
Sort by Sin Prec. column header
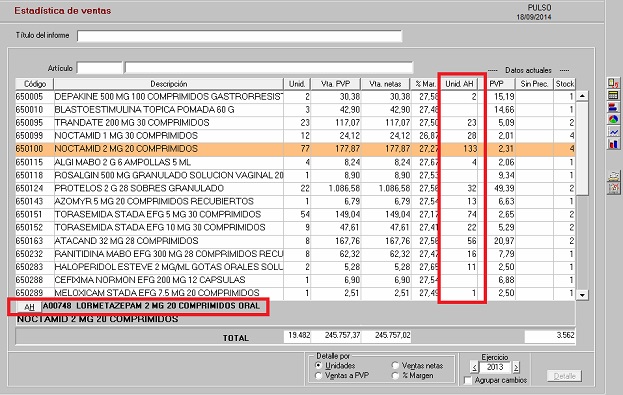534,84
